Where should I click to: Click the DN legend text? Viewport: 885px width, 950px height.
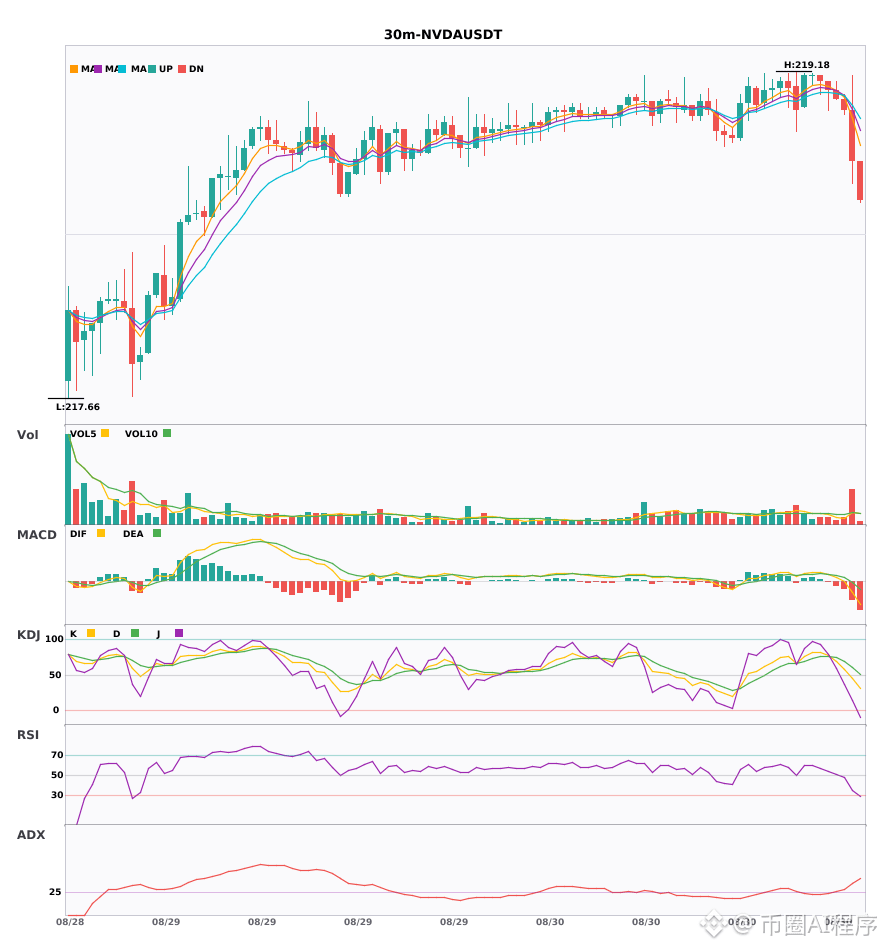coord(196,69)
